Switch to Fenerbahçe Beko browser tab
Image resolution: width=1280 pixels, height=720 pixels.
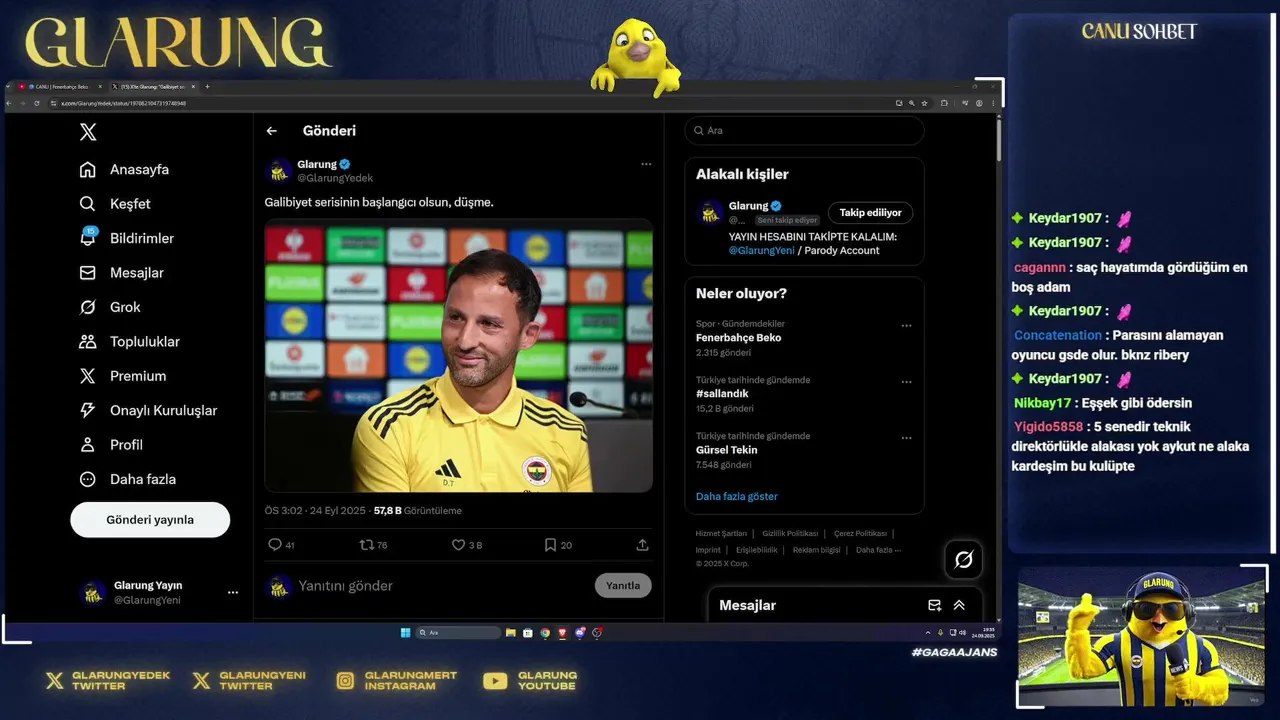pos(60,87)
